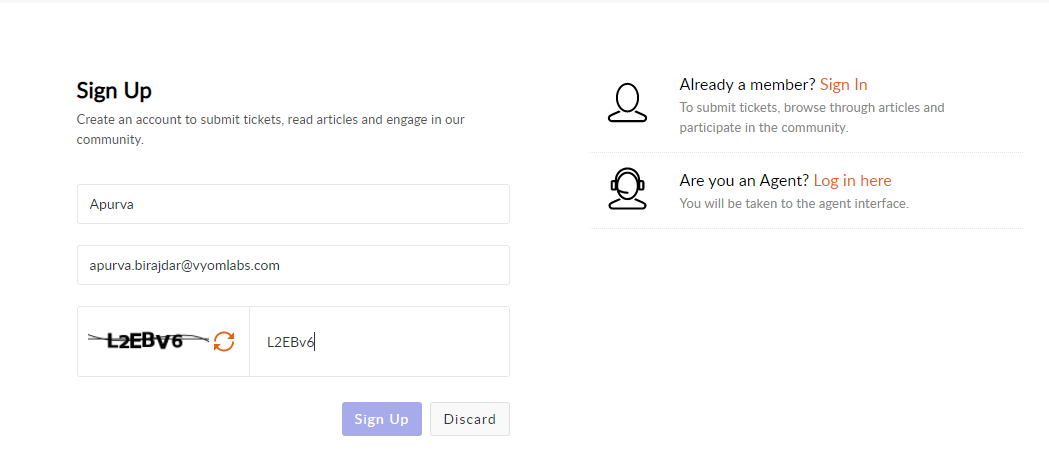1049x458 pixels.
Task: Focus the name field containing Apurva
Action: [x=293, y=204]
